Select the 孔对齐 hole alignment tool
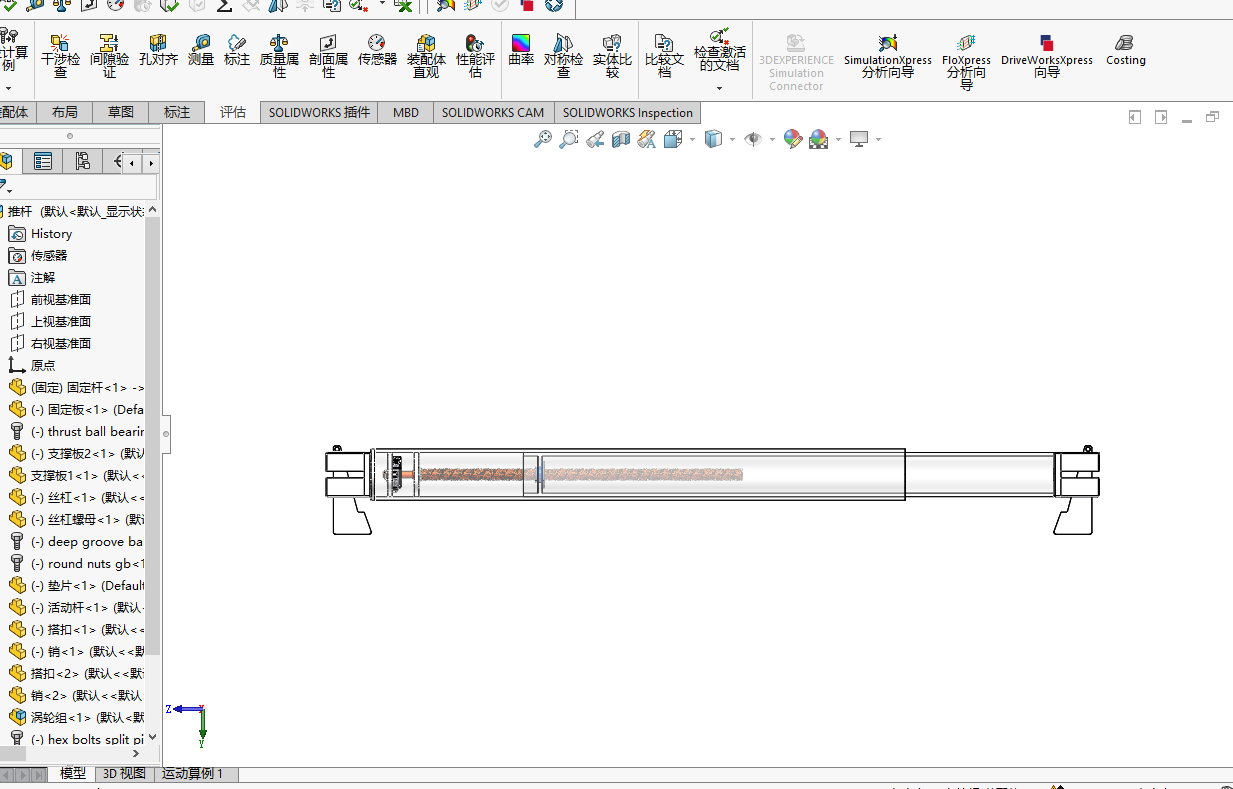This screenshot has width=1233, height=789. pos(158,50)
